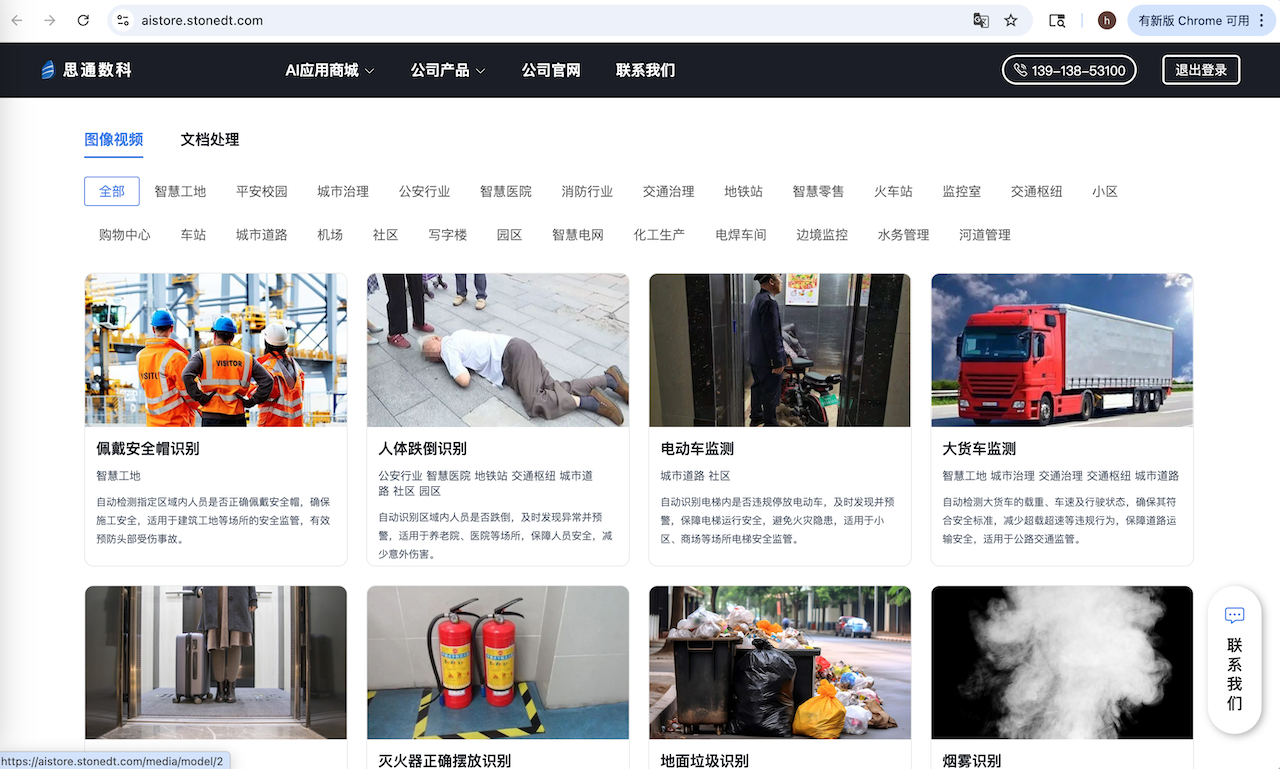Image resolution: width=1280 pixels, height=769 pixels.
Task: Select the 全部 category filter
Action: tap(112, 191)
